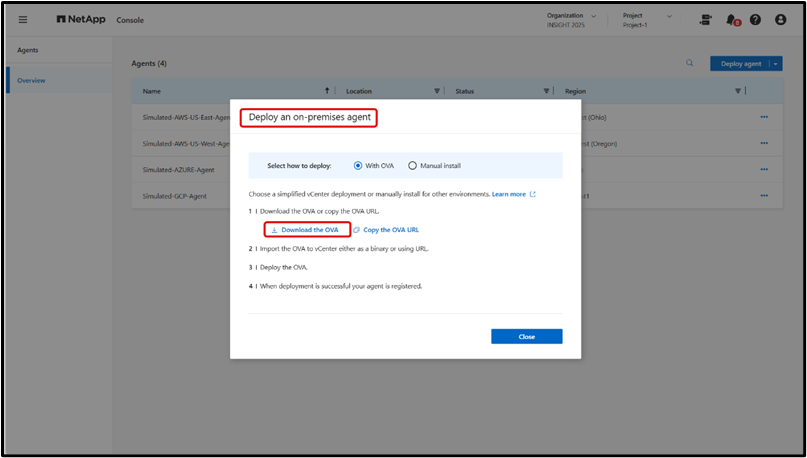Click Simulated-GCP-Agent name cell
807x458 pixels.
[174, 196]
